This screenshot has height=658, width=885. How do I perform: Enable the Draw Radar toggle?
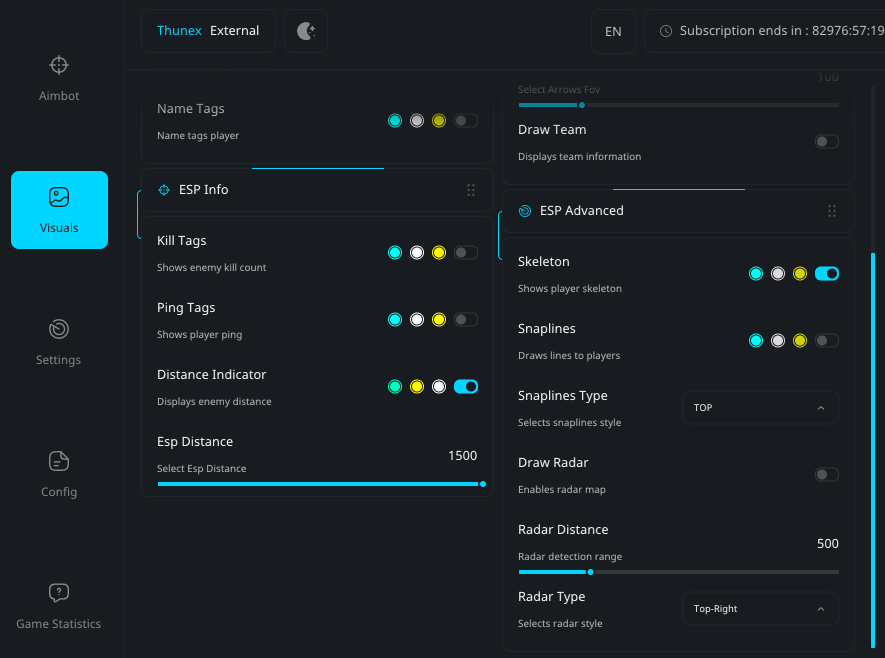point(827,475)
